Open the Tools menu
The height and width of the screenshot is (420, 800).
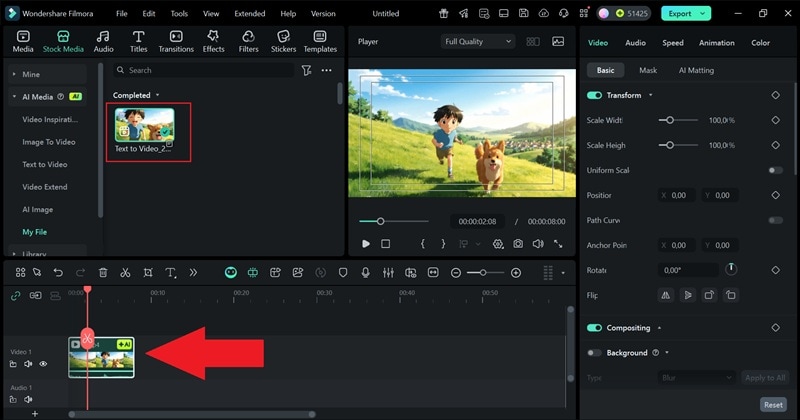(179, 14)
